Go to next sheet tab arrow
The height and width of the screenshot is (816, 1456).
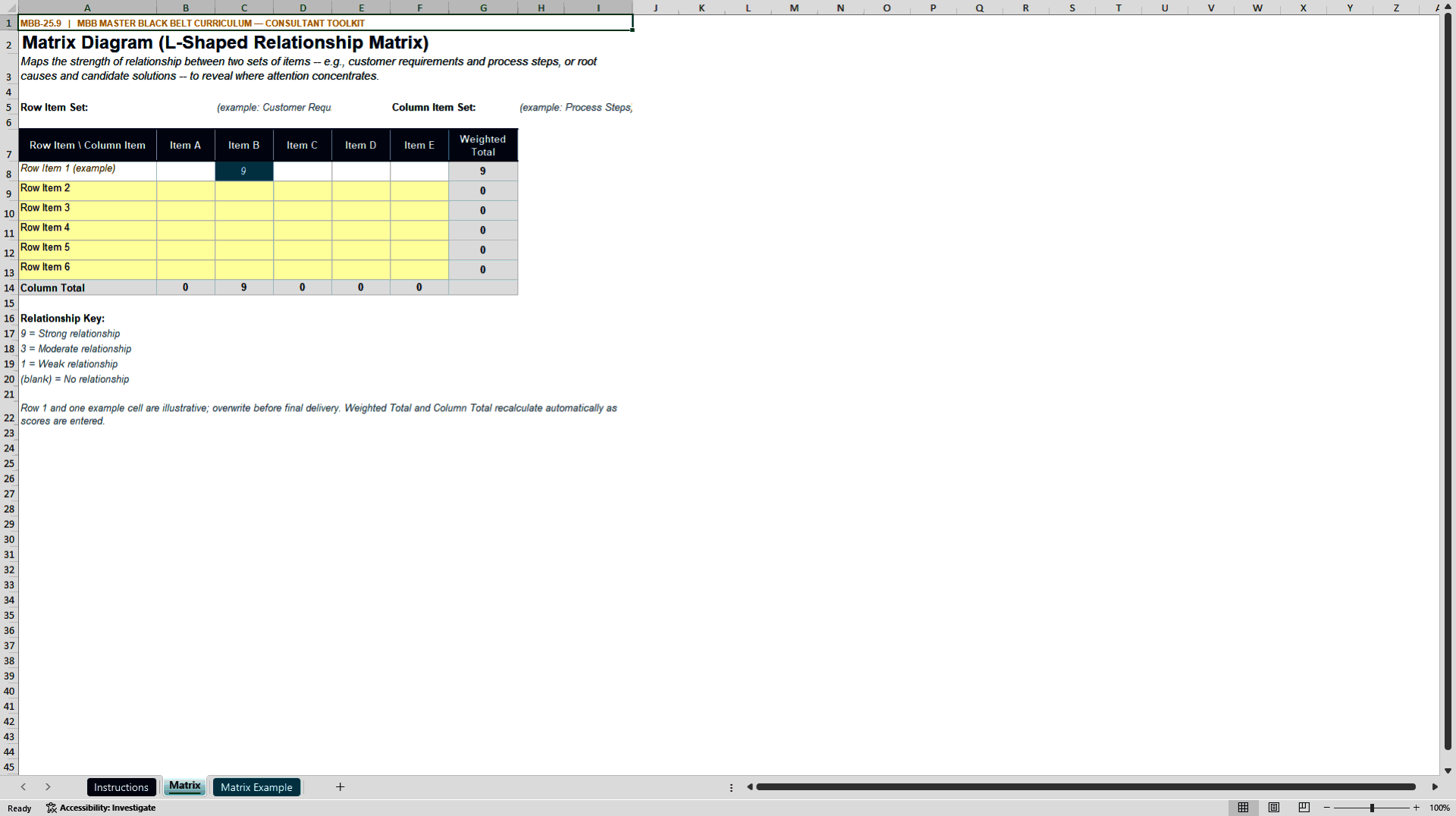point(48,787)
